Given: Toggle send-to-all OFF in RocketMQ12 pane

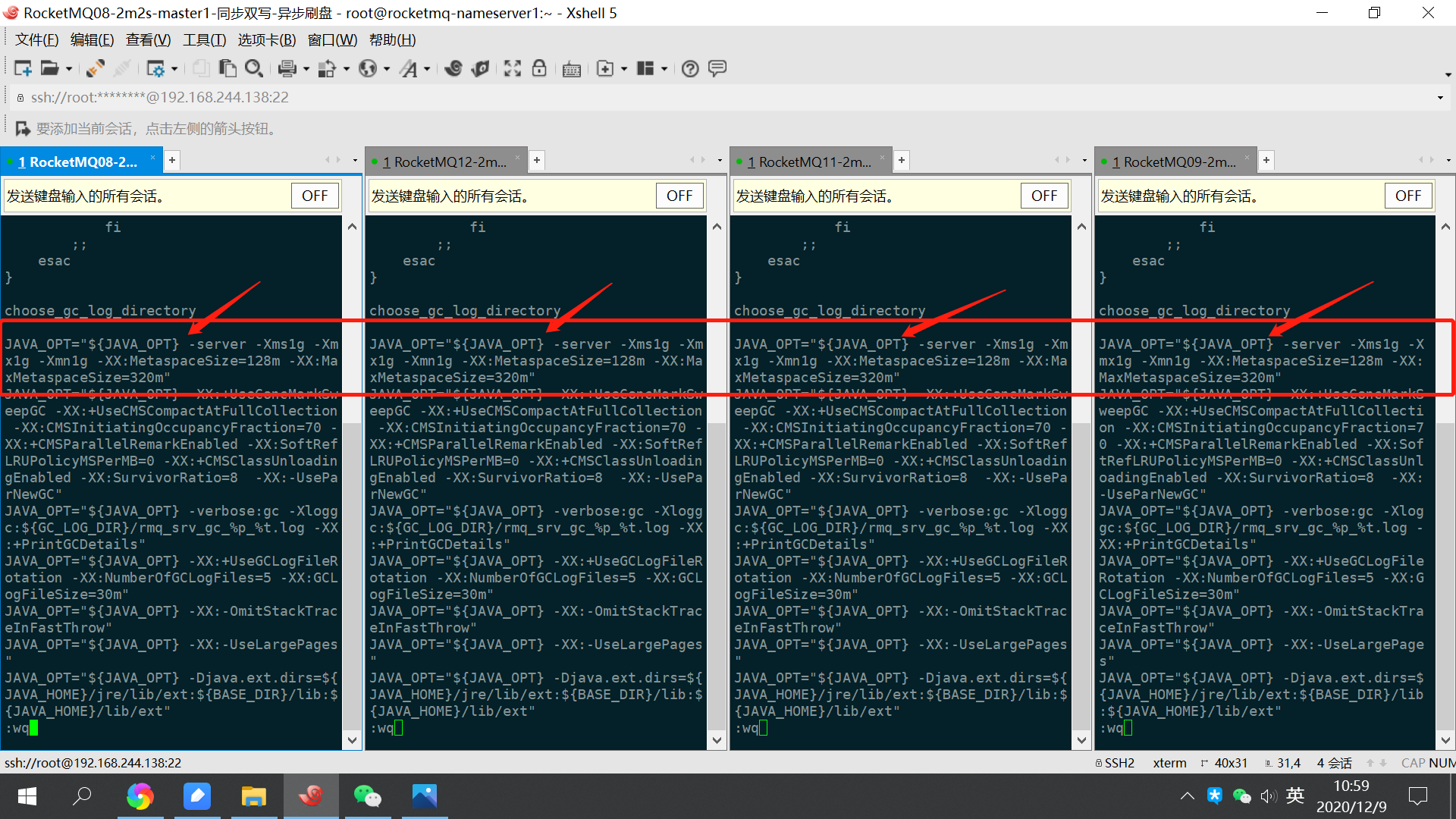Looking at the screenshot, I should 679,196.
